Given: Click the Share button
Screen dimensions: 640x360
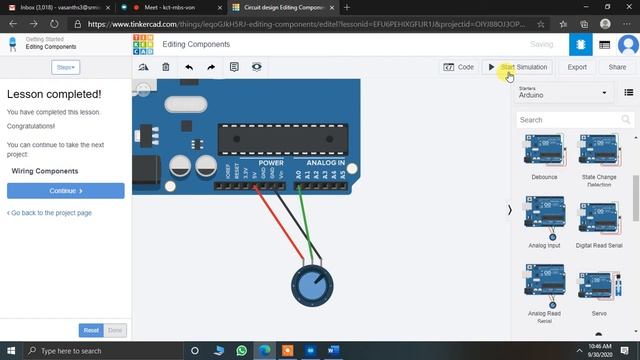Looking at the screenshot, I should click(617, 67).
